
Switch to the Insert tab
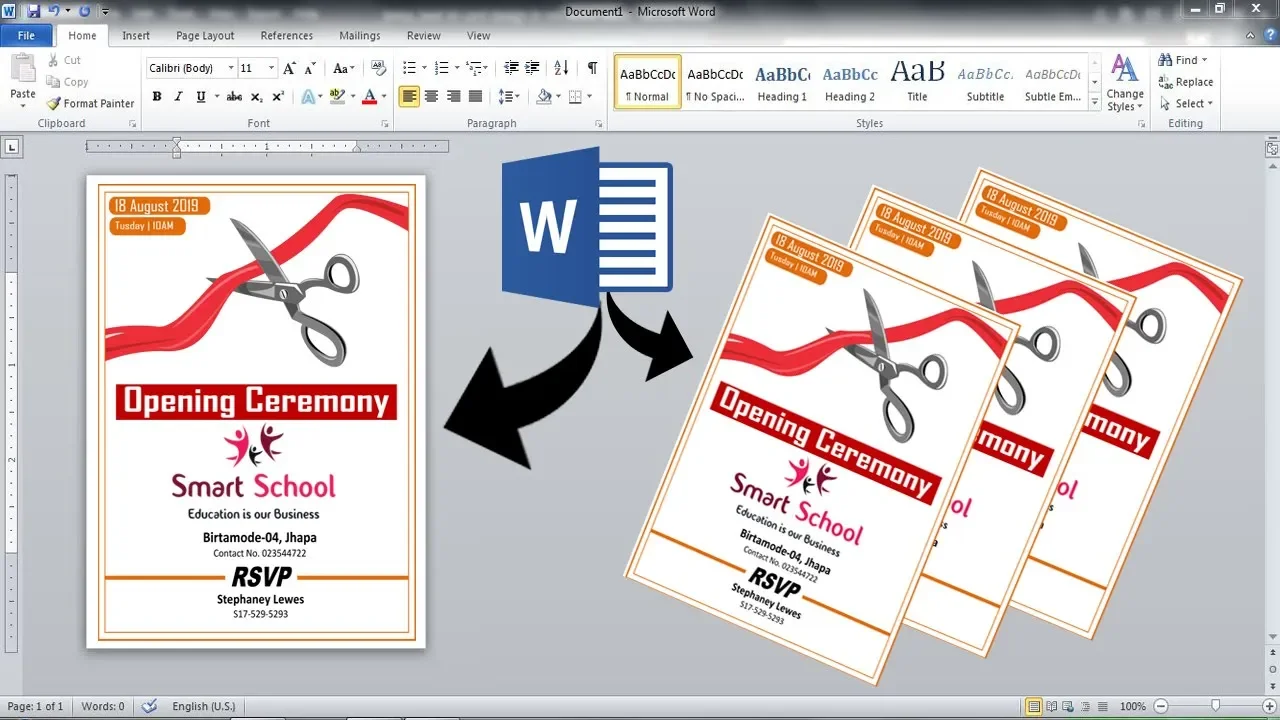136,35
